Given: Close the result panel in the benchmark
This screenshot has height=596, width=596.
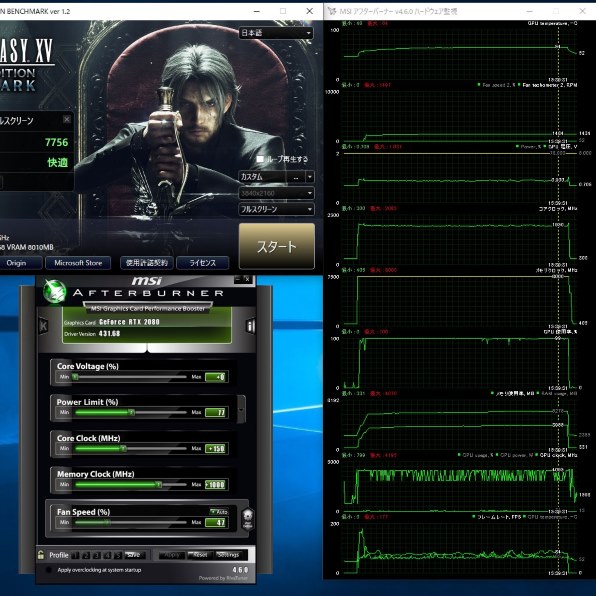Looking at the screenshot, I should click(x=67, y=120).
